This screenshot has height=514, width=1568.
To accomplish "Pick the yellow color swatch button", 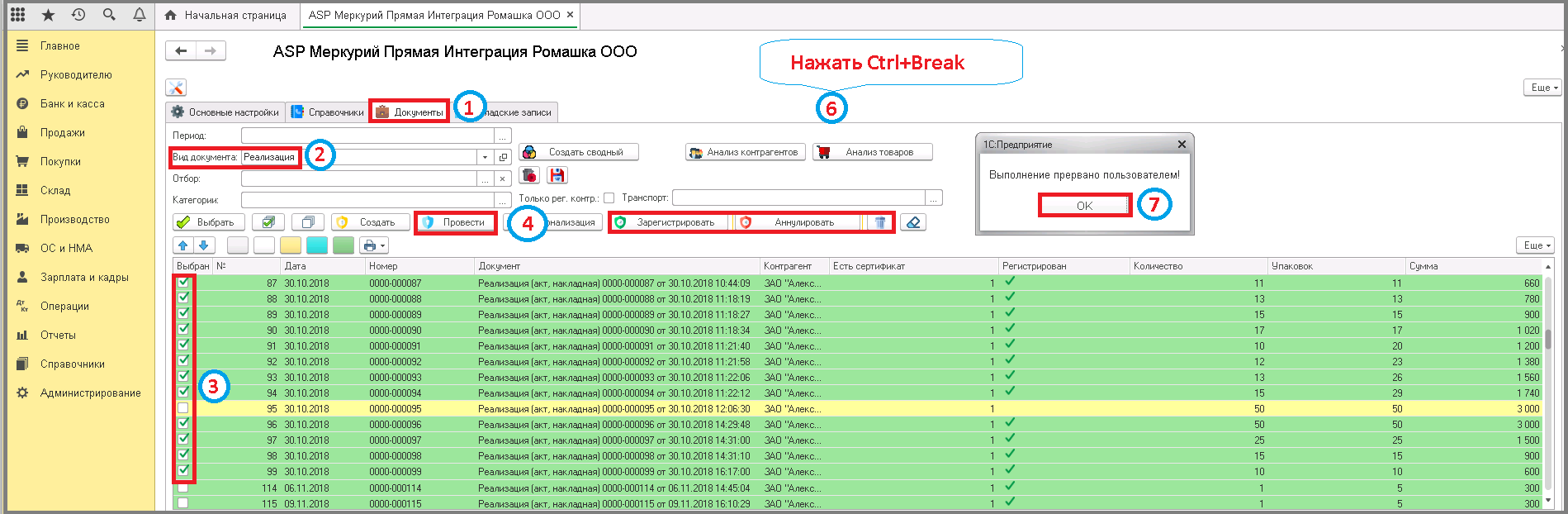I will tap(291, 245).
